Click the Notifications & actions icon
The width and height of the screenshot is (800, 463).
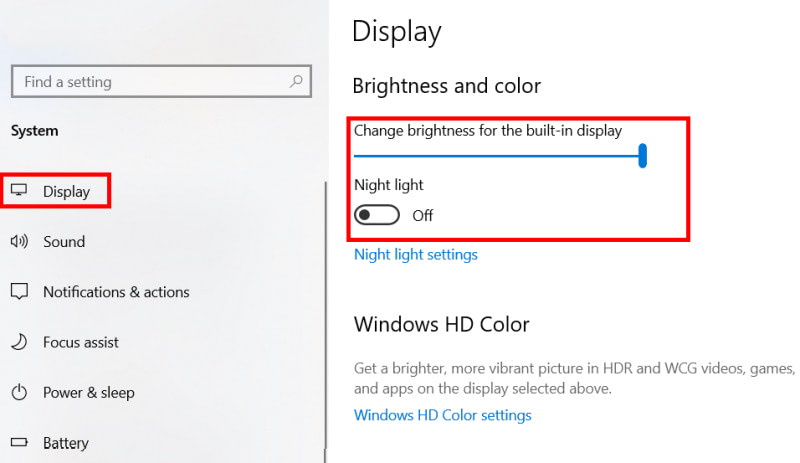tap(19, 292)
